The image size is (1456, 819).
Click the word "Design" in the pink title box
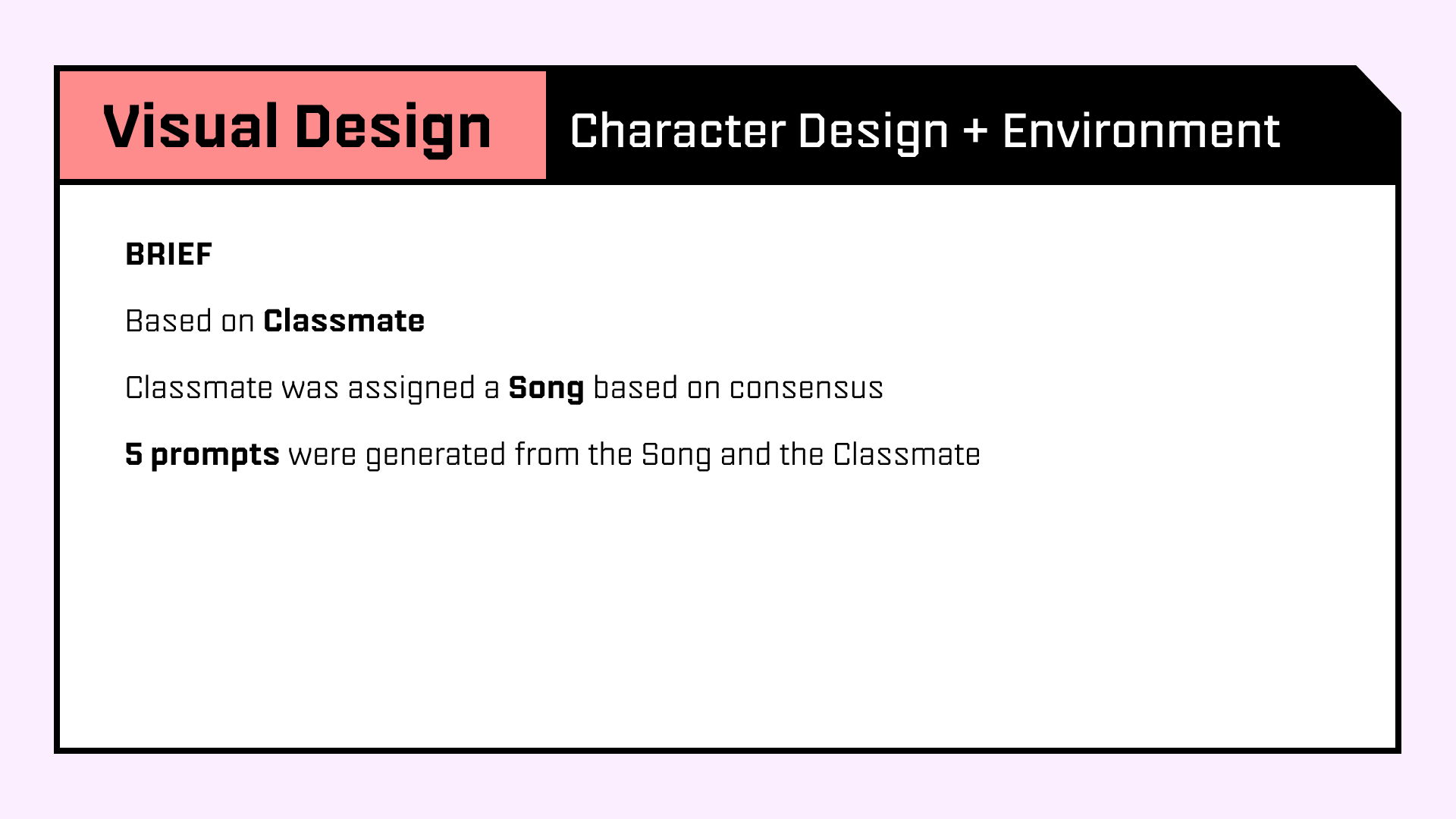point(393,129)
